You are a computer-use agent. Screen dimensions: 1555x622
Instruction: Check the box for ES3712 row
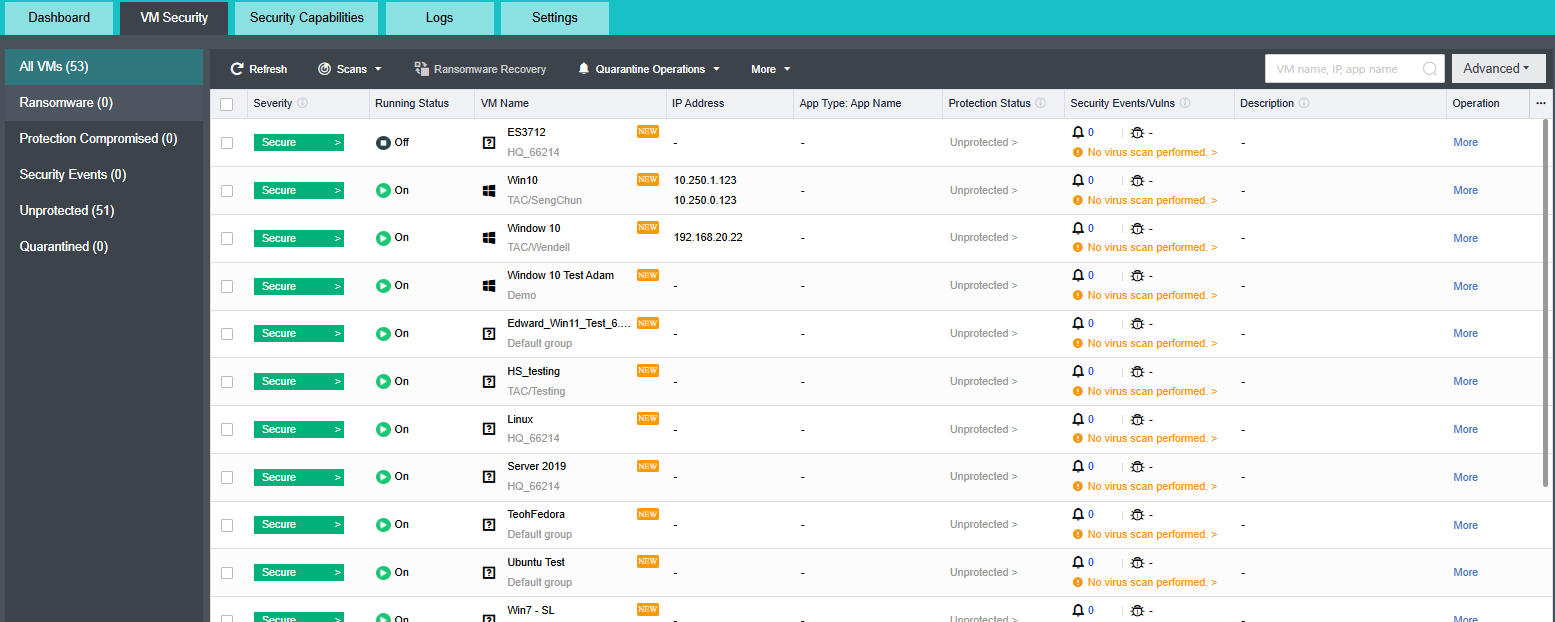(x=227, y=143)
